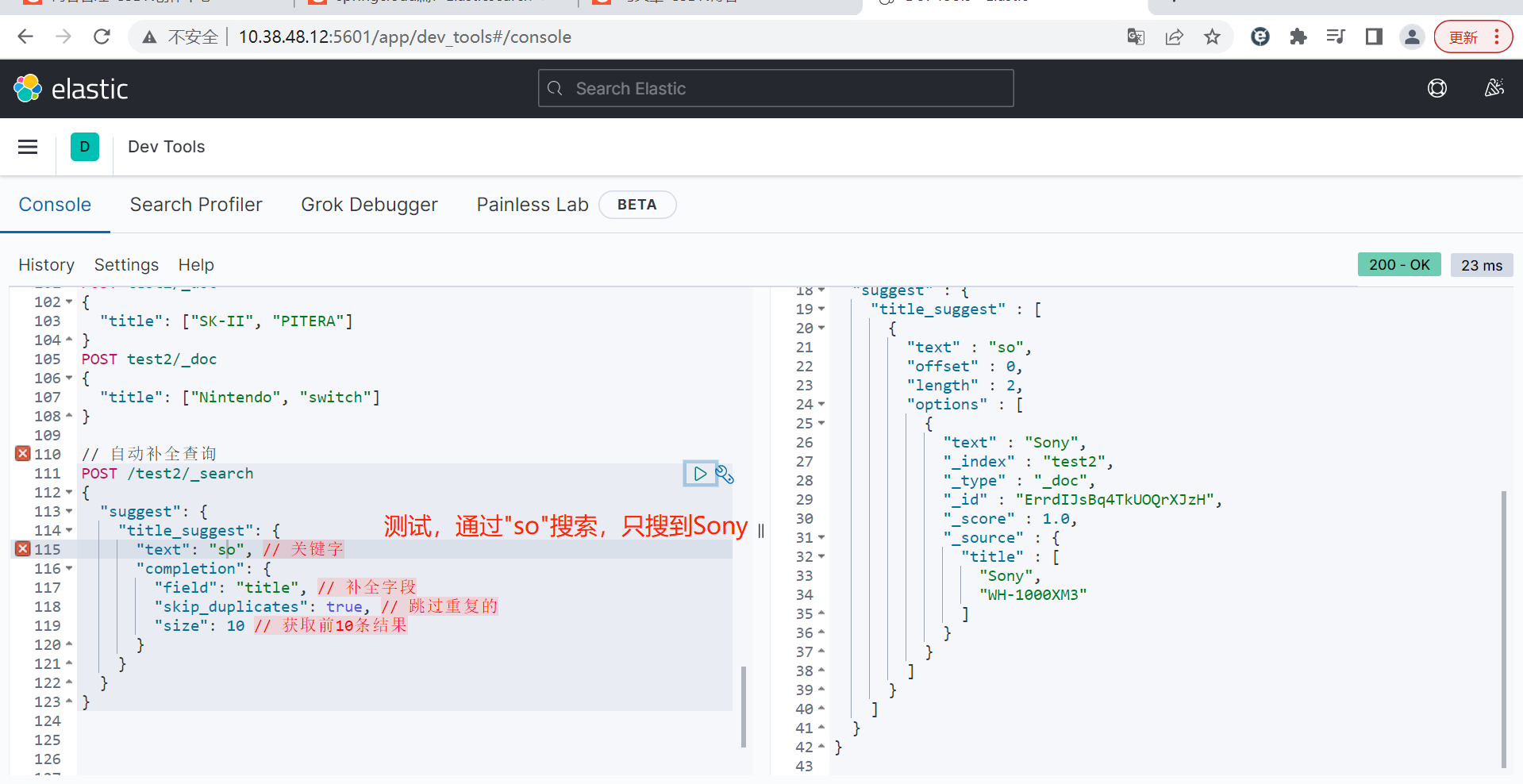Collapse the completion block at line 116
The height and width of the screenshot is (784, 1523).
click(x=69, y=568)
